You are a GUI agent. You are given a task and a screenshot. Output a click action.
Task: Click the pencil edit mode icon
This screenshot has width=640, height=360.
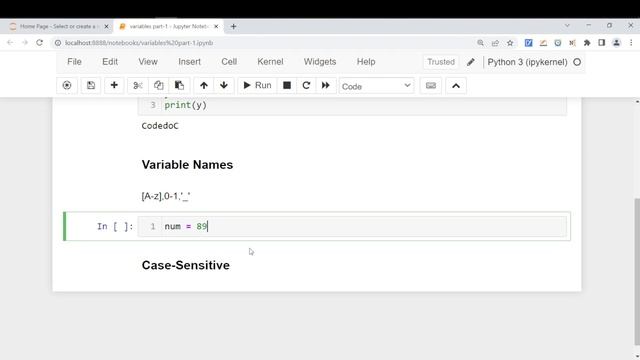click(x=471, y=62)
